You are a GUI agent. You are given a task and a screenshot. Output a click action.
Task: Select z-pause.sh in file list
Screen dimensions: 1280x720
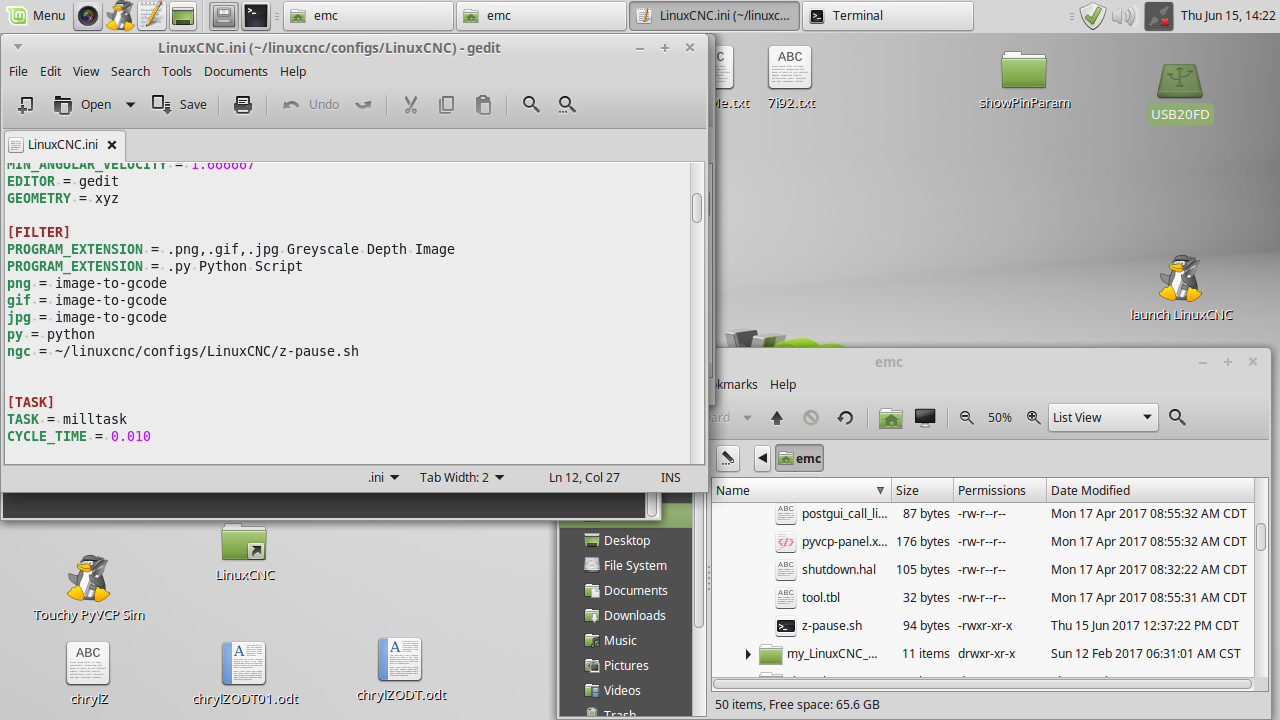pyautogui.click(x=832, y=626)
